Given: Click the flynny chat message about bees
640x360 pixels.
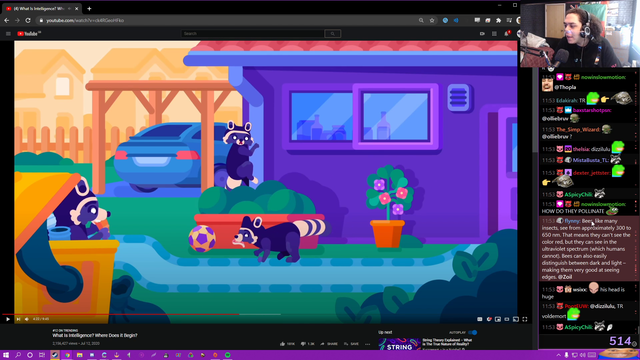Looking at the screenshot, I should click(x=588, y=249).
